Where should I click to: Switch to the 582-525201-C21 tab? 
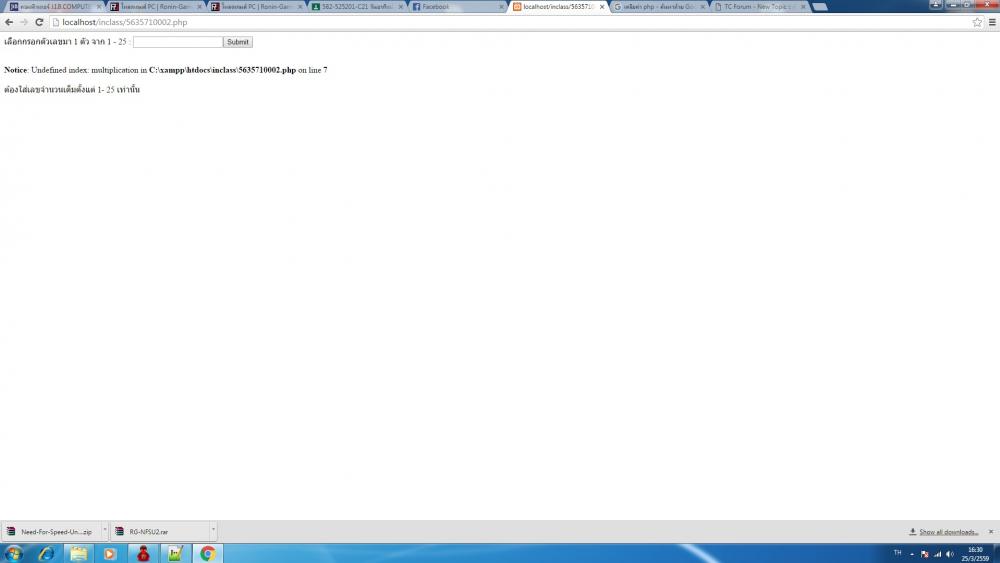click(356, 6)
